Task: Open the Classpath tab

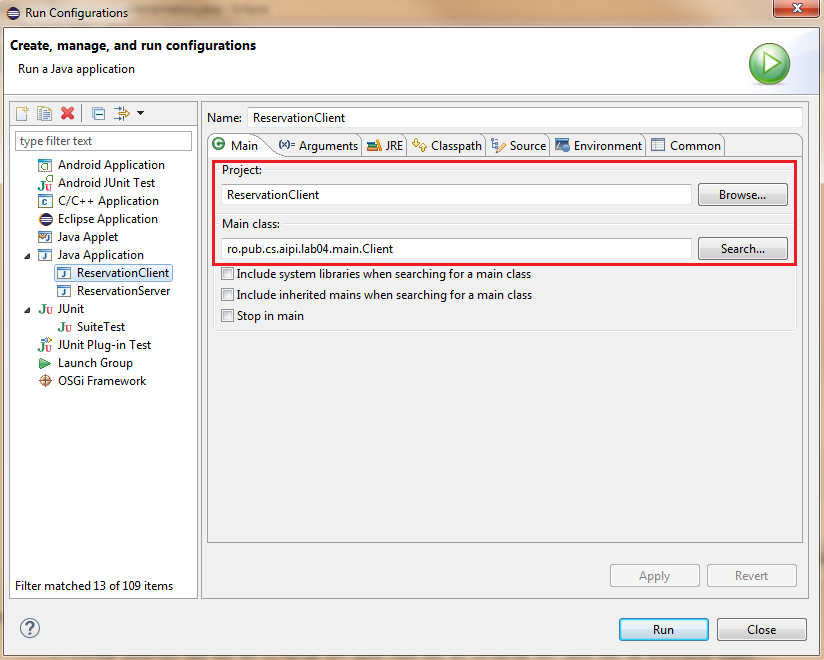Action: [447, 146]
